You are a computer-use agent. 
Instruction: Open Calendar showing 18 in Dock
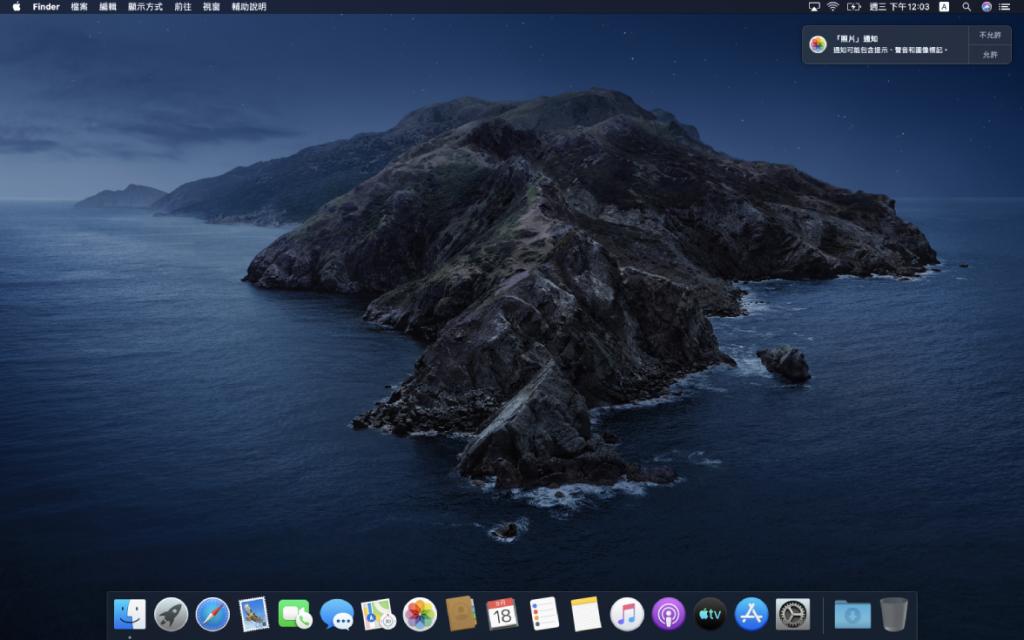502,615
